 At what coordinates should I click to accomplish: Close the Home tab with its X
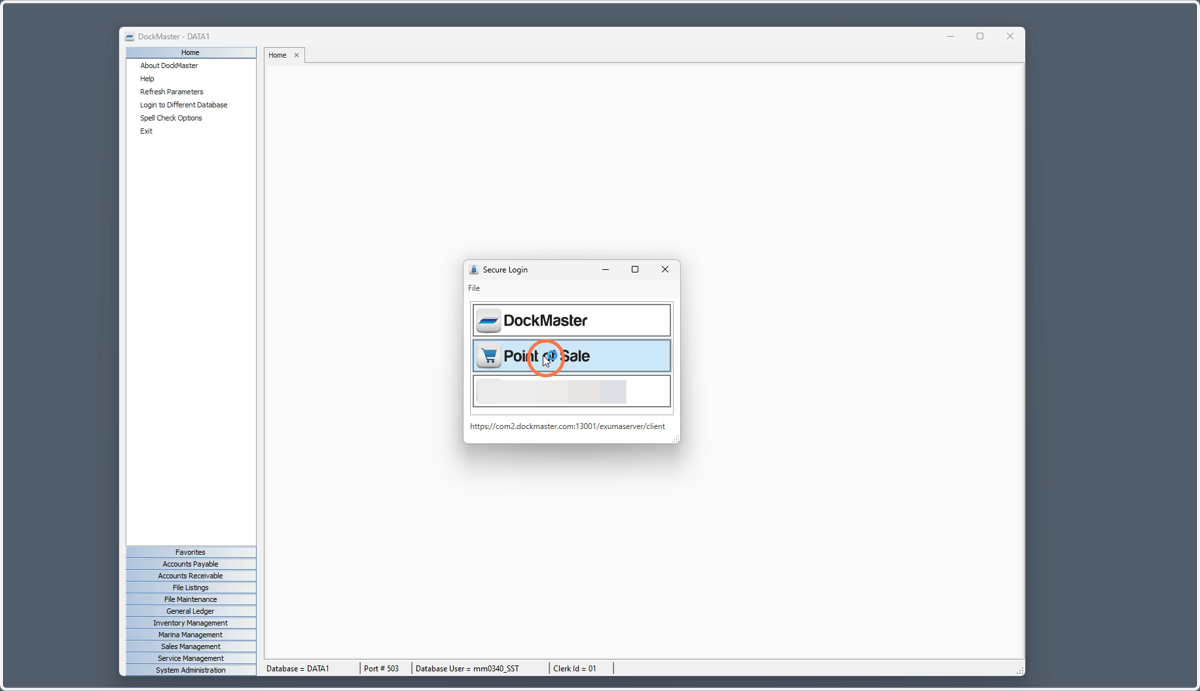(296, 56)
